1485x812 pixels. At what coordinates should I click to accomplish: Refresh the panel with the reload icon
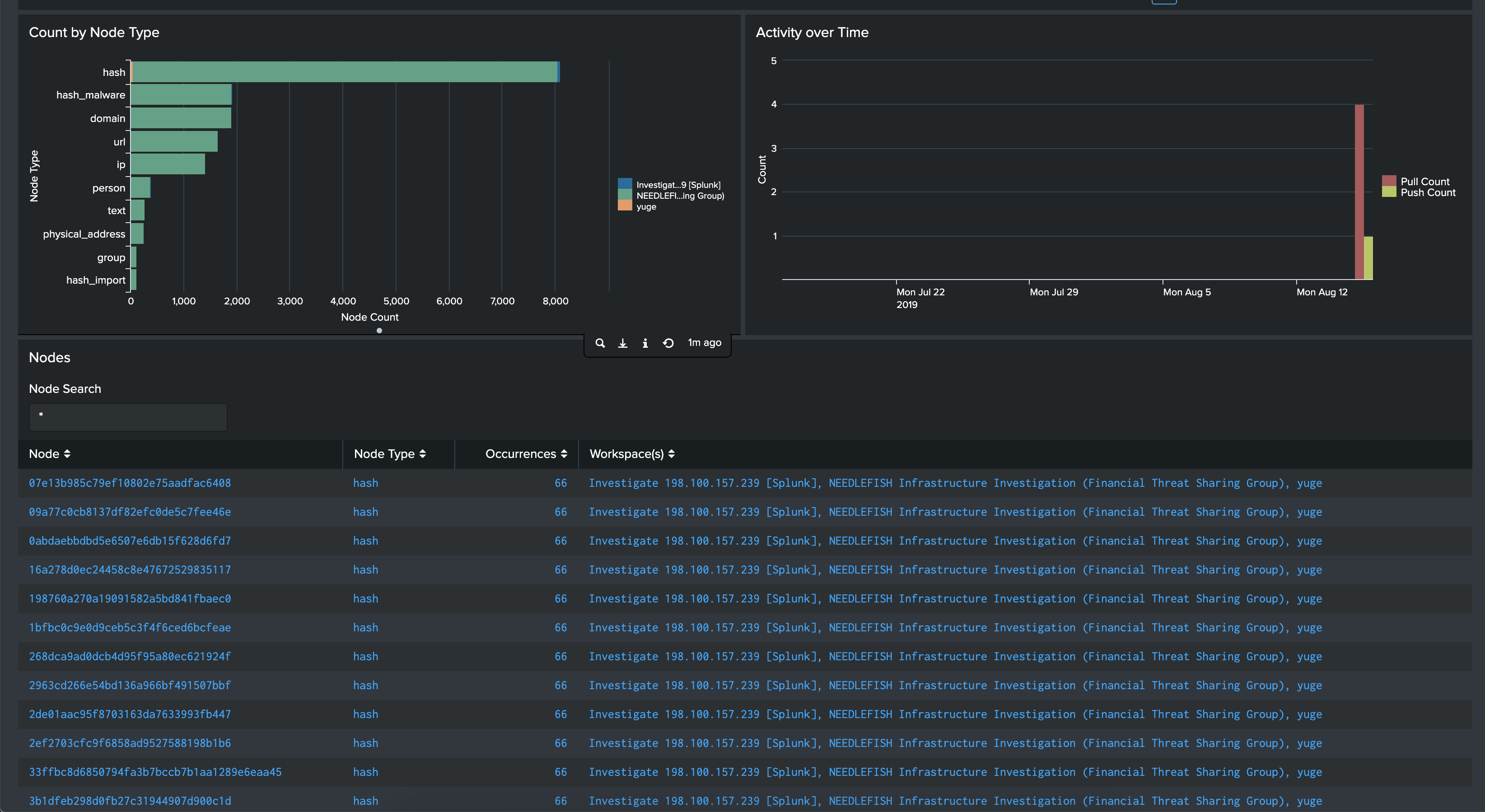click(x=668, y=343)
